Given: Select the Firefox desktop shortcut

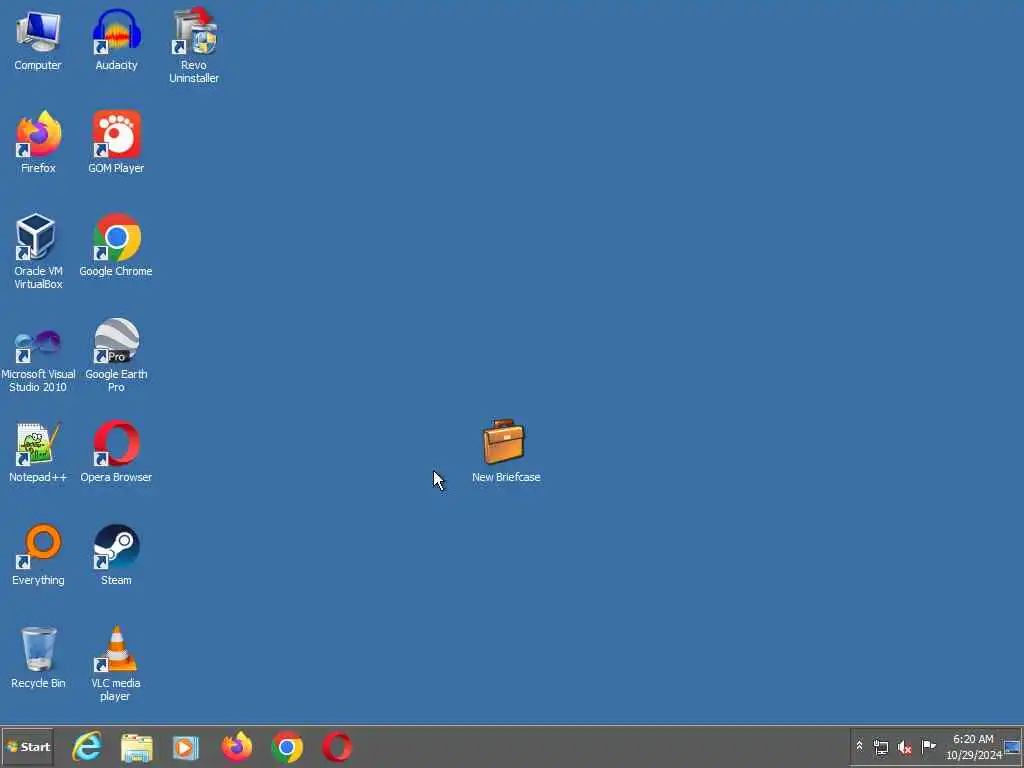Looking at the screenshot, I should [x=38, y=142].
